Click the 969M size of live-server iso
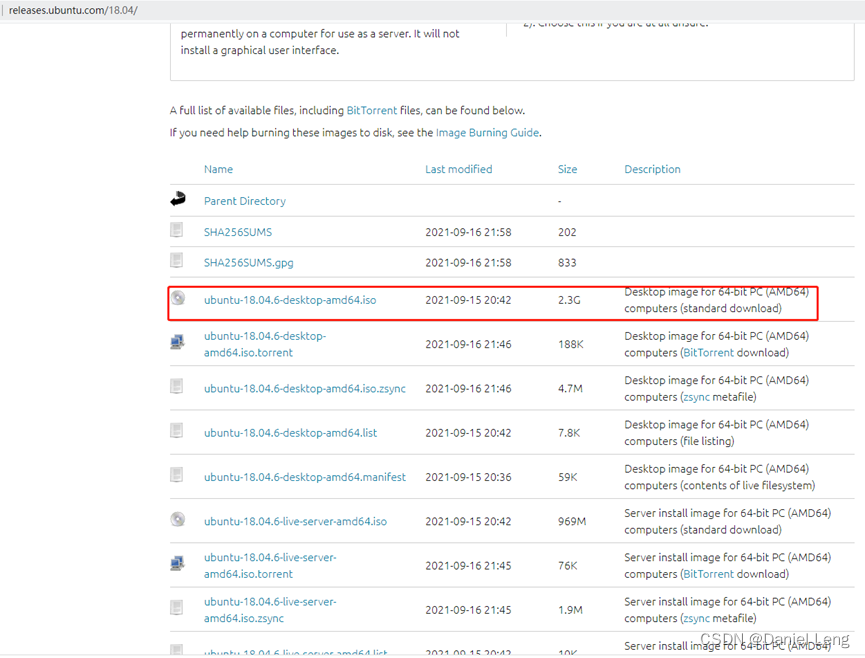865x658 pixels. (x=572, y=521)
